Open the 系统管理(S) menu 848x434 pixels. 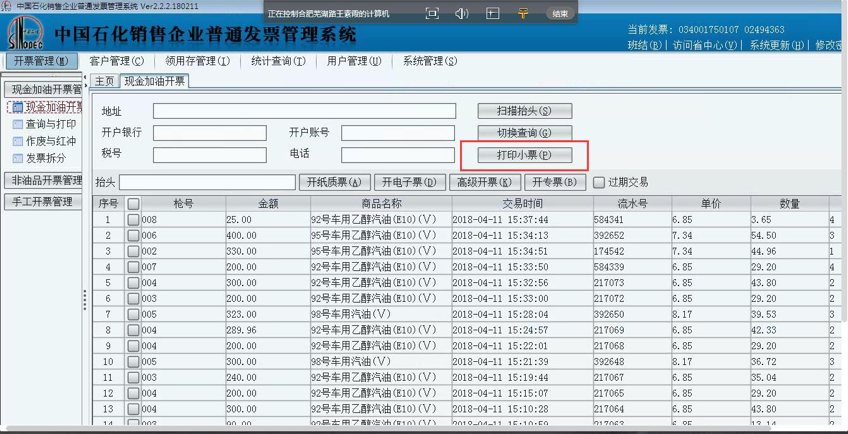tap(429, 61)
